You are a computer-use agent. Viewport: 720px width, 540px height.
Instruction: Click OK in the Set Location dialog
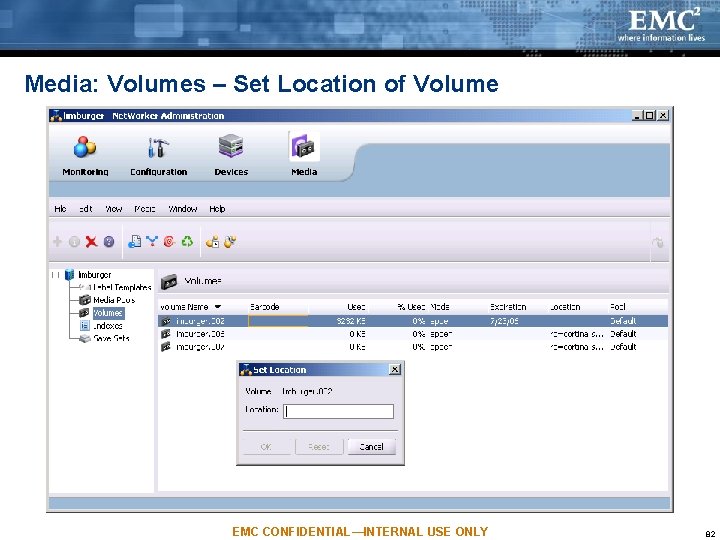[266, 447]
